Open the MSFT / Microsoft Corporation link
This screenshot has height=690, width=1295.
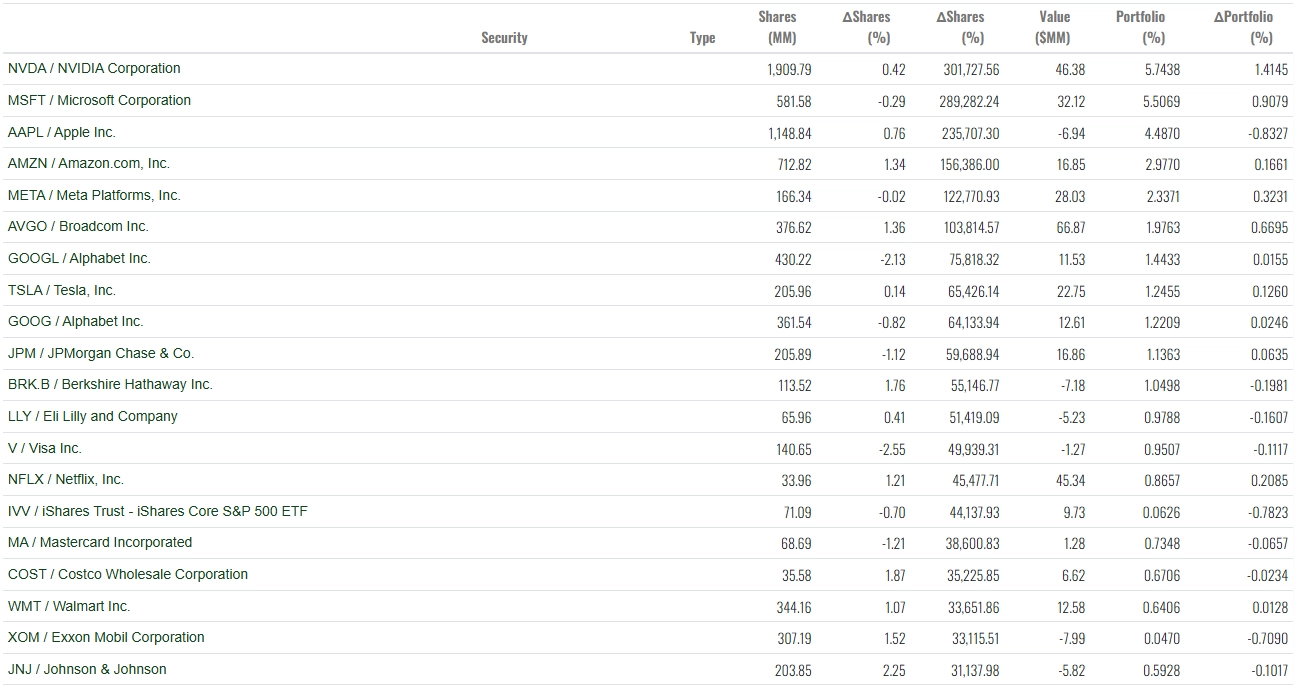pyautogui.click(x=99, y=101)
